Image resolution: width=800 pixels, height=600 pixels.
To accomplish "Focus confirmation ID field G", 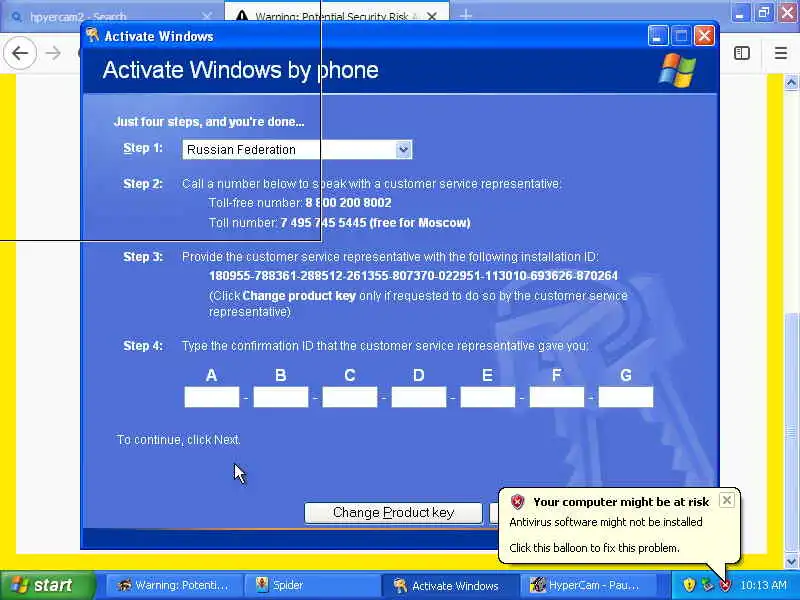I will pos(626,397).
